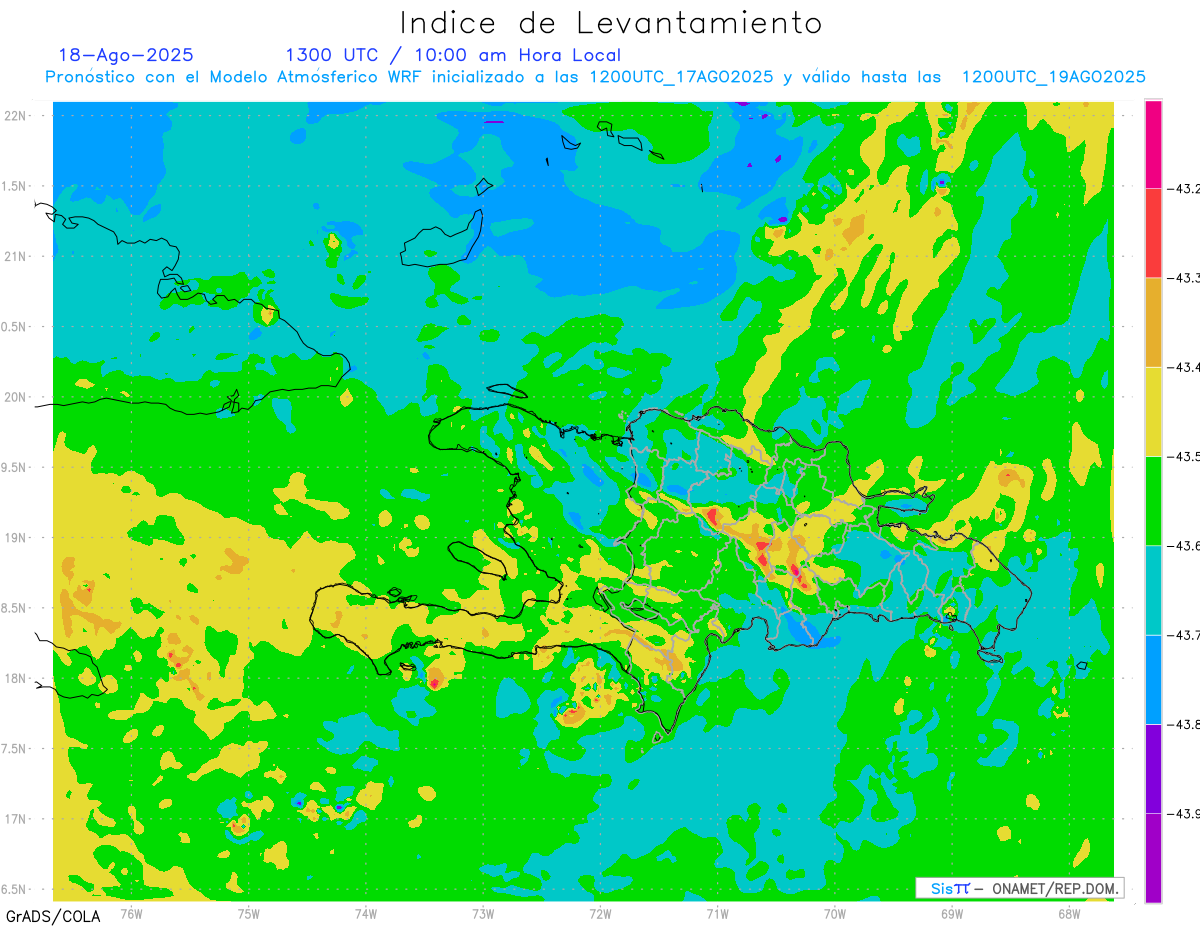1200x927 pixels.
Task: Click the 'SisTT - ONAMET/REP.DOM.' credit box
Action: pos(1019,888)
